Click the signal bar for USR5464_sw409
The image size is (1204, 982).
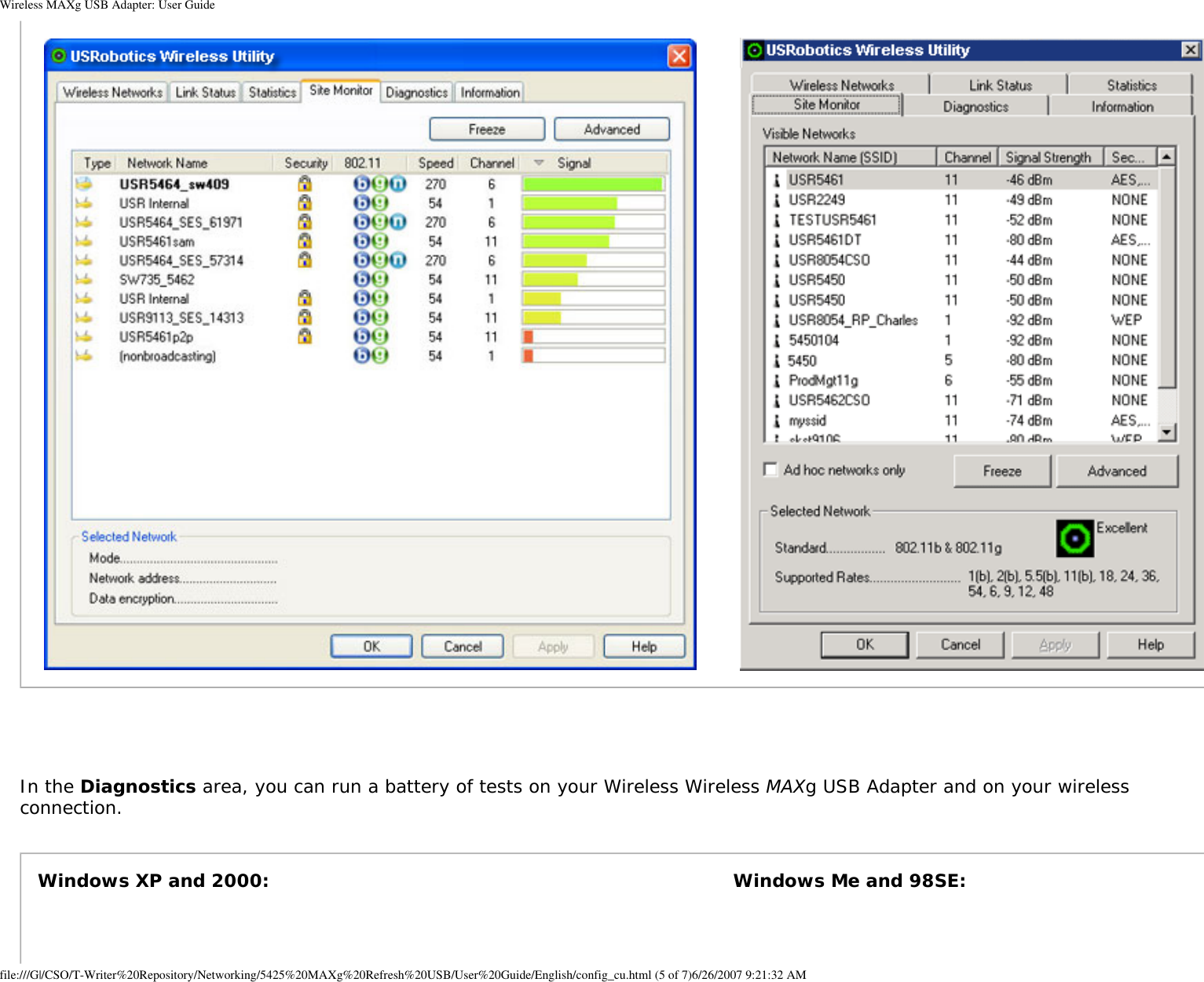593,184
